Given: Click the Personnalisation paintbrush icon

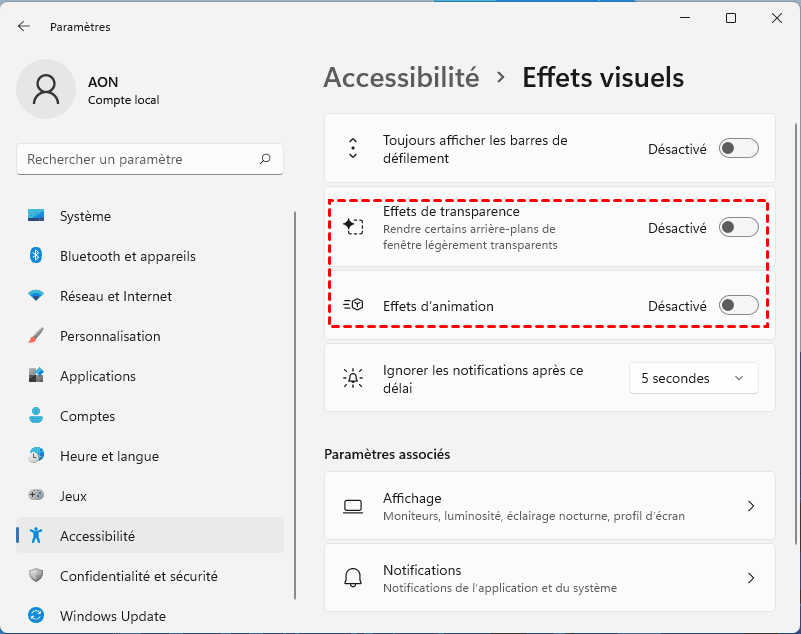Looking at the screenshot, I should pyautogui.click(x=36, y=336).
